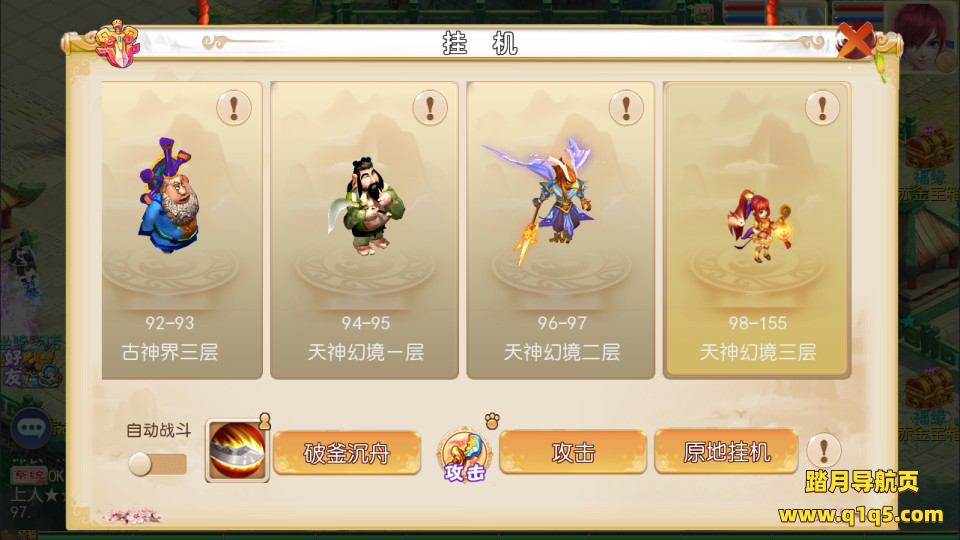This screenshot has height=540, width=960.
Task: Select the 古神界三层 92-93 map card
Action: (x=182, y=230)
